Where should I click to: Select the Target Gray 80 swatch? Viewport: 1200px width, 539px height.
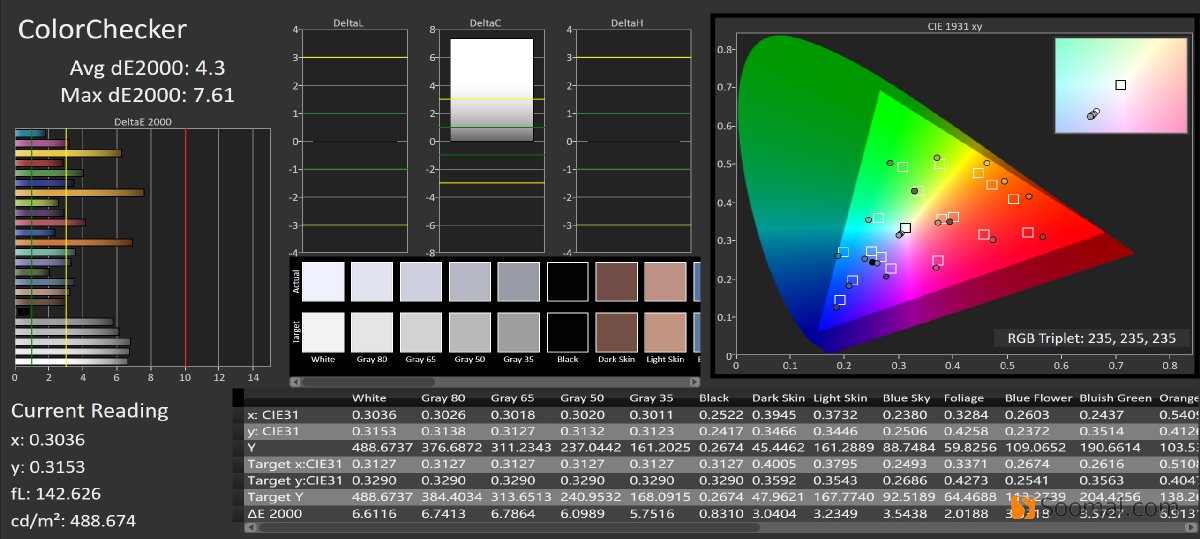[x=371, y=330]
